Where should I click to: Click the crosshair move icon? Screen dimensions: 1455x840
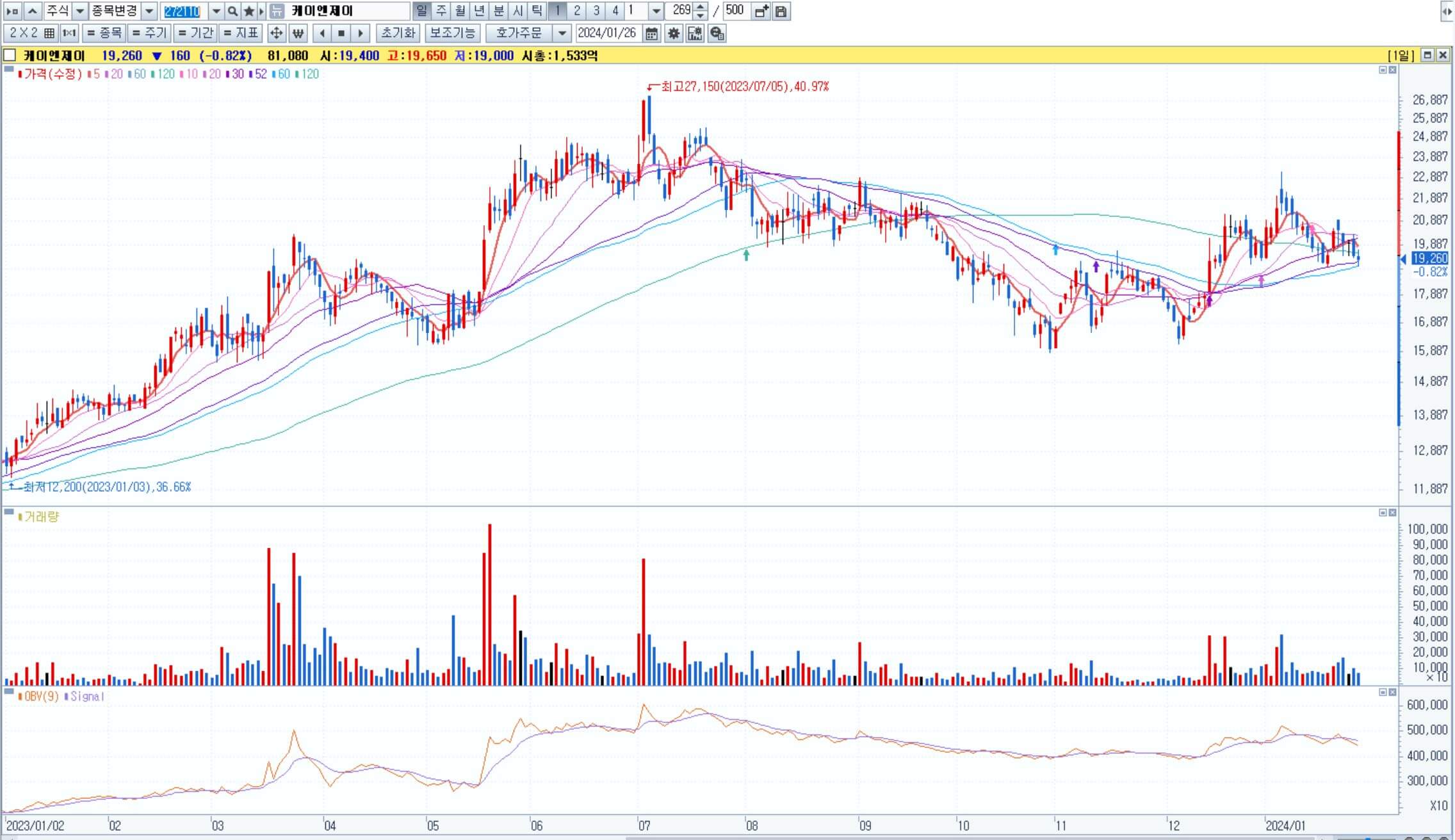tap(276, 33)
